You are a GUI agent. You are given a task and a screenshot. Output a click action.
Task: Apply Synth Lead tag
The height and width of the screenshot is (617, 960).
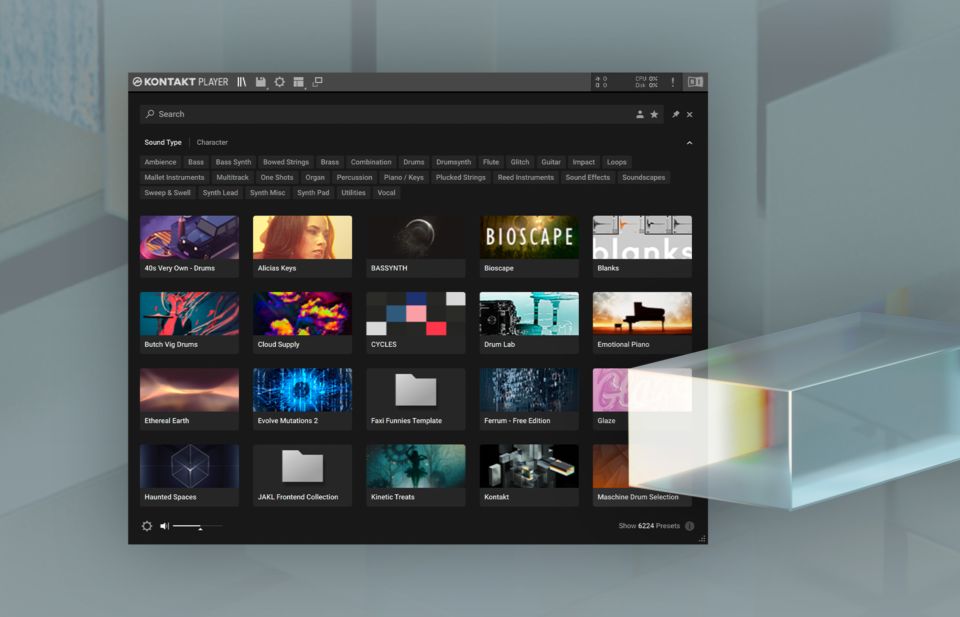coord(220,193)
